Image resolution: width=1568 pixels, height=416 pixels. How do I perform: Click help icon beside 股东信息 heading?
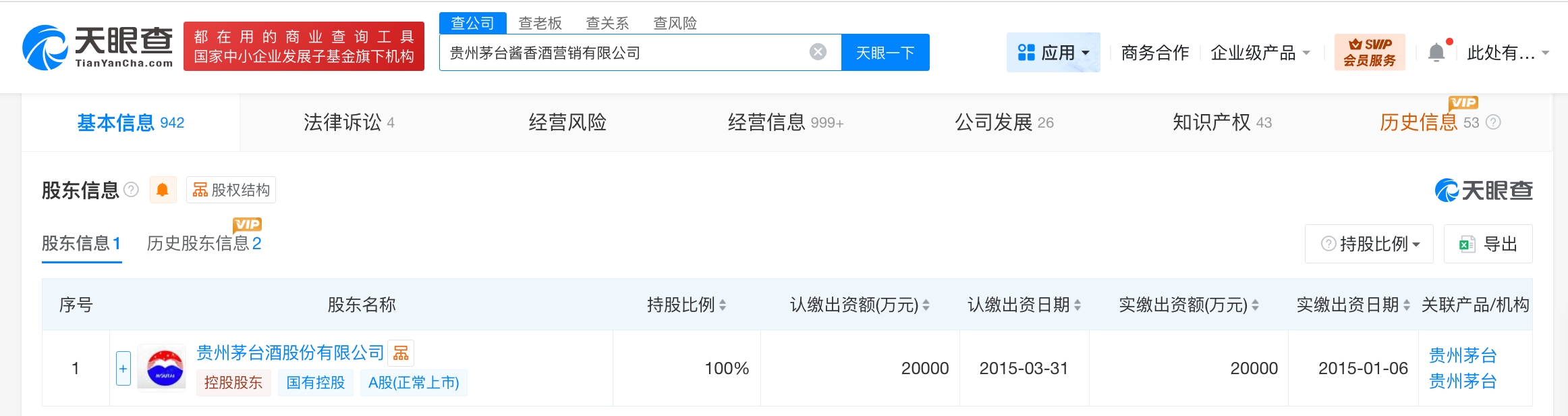pyautogui.click(x=132, y=190)
